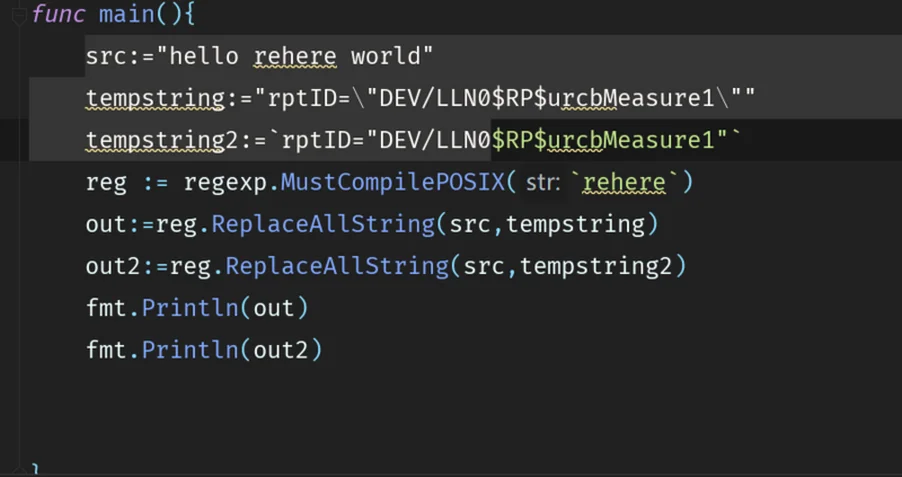902x477 pixels.
Task: Click the str: parameter inlay hint
Action: [542, 183]
